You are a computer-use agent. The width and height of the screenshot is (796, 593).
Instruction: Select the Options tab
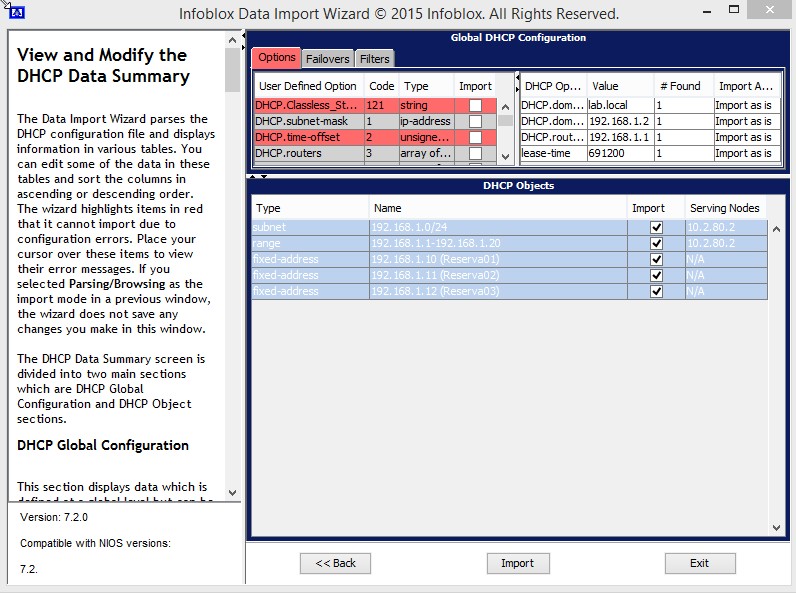click(x=277, y=58)
